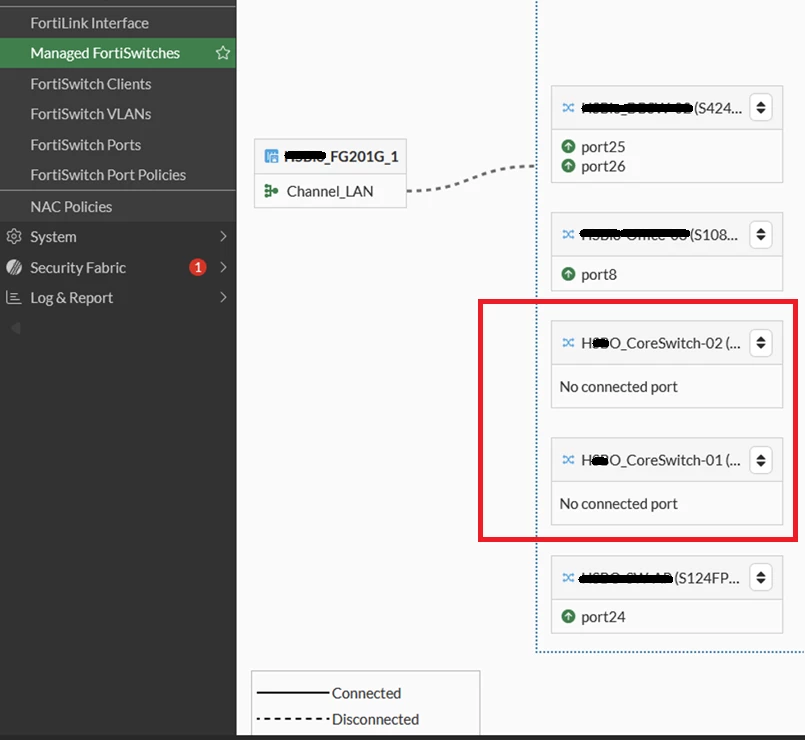Expand the System menu chevron
This screenshot has height=740, width=805.
pyautogui.click(x=223, y=237)
